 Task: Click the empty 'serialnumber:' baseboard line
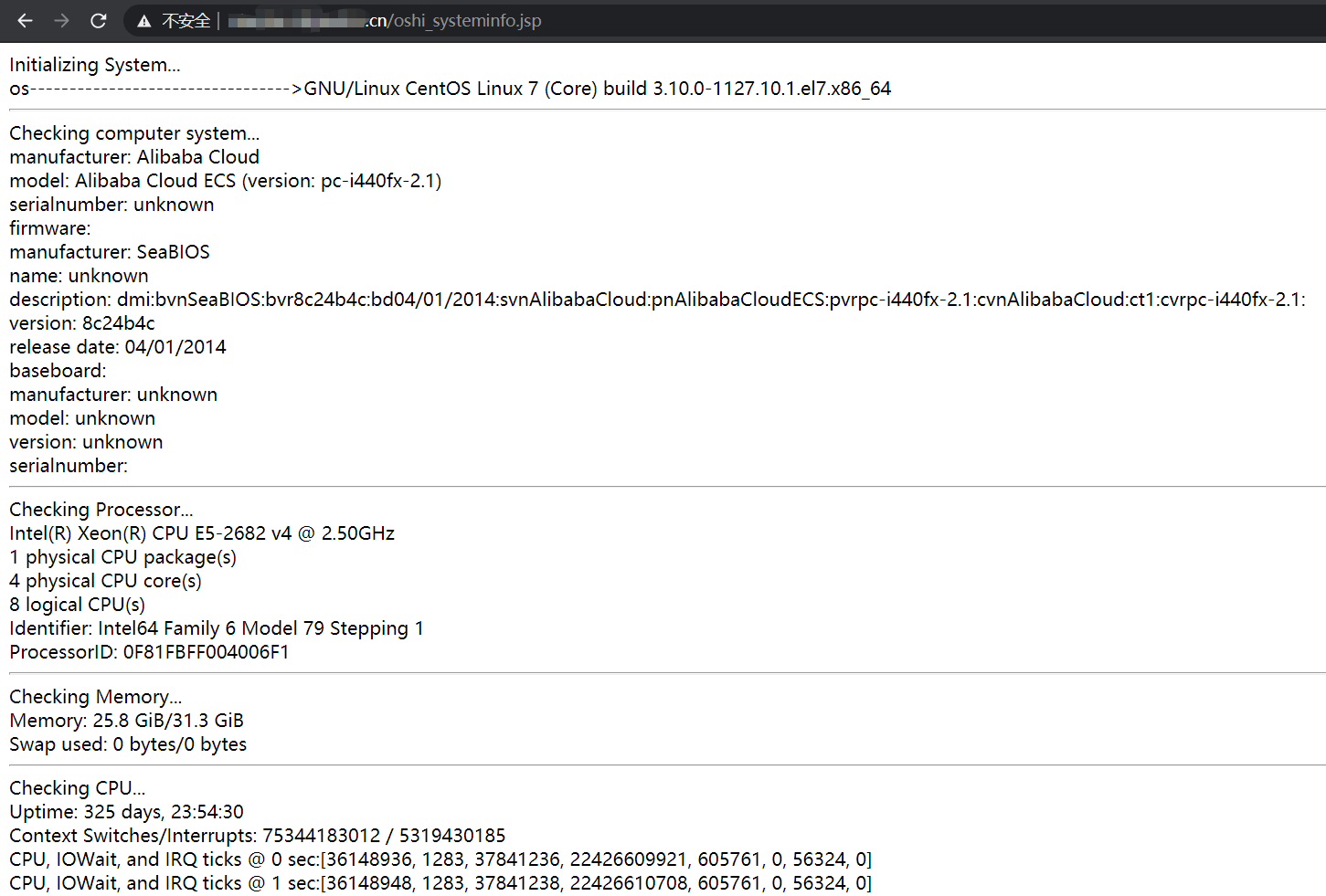click(69, 466)
